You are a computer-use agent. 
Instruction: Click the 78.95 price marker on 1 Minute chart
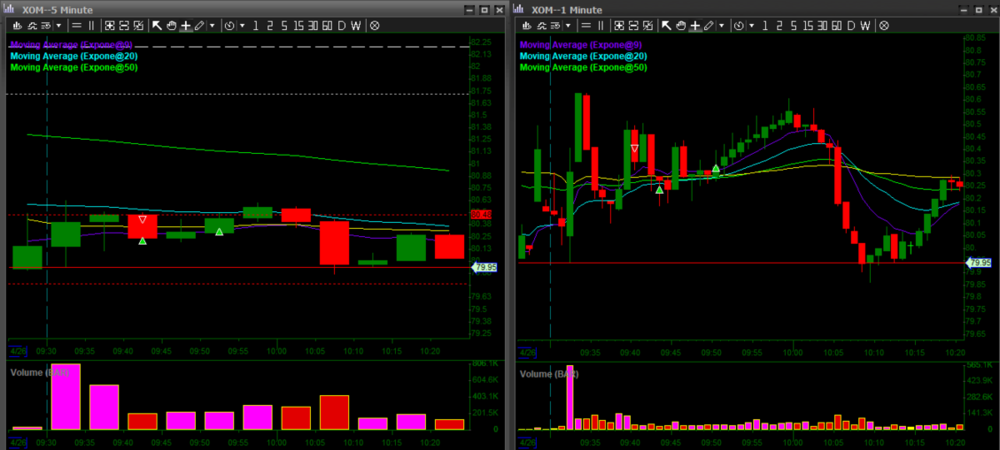coord(977,262)
